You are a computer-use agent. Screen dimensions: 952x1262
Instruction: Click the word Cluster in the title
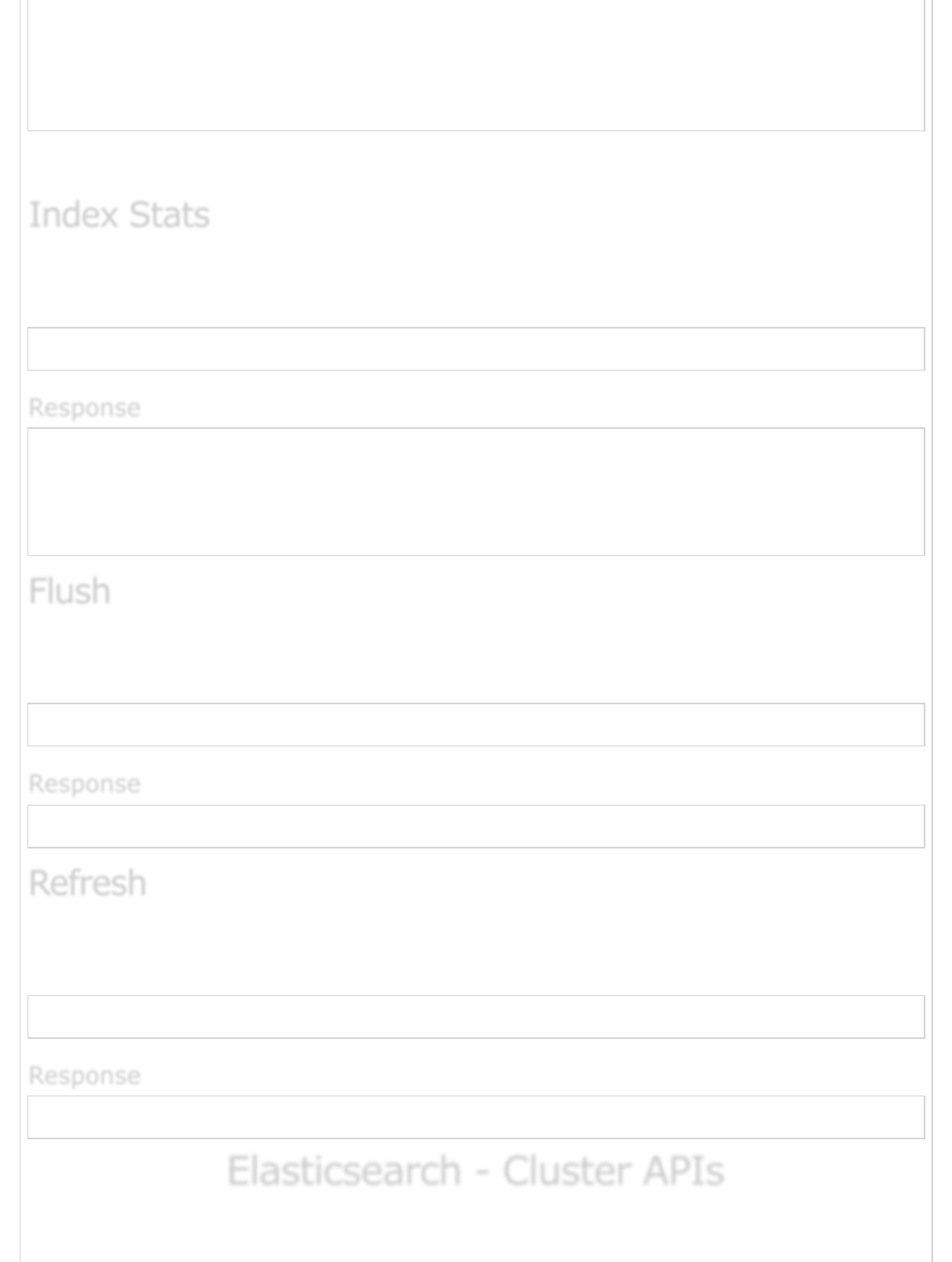(566, 1171)
